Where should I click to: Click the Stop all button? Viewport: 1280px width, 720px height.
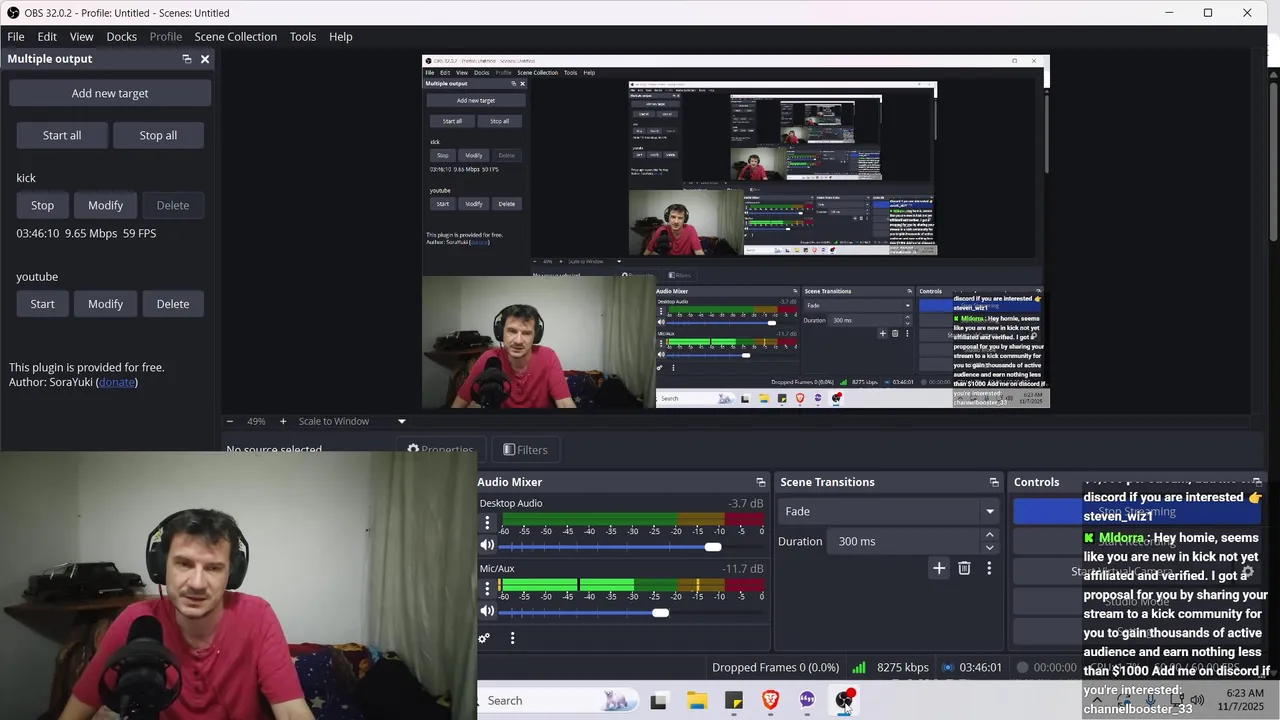pyautogui.click(x=158, y=135)
